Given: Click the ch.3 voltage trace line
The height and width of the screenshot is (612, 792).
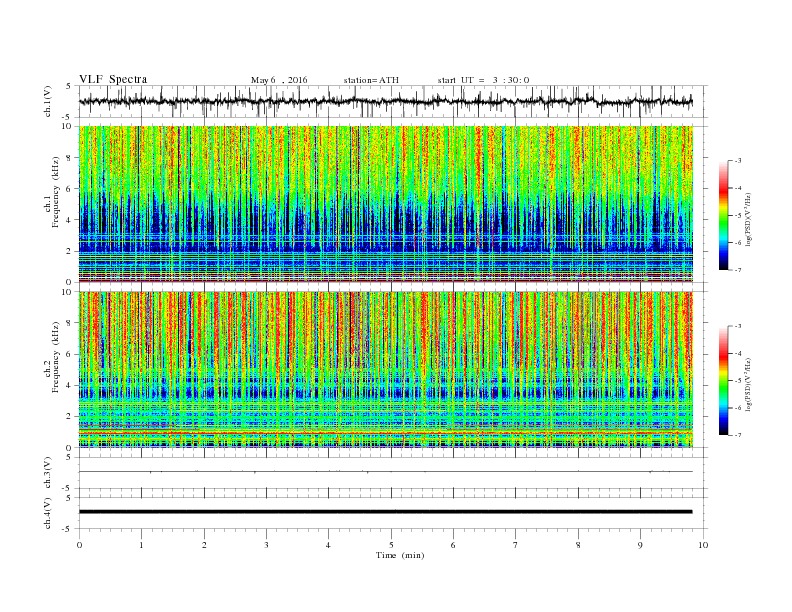Looking at the screenshot, I should click(x=385, y=472).
